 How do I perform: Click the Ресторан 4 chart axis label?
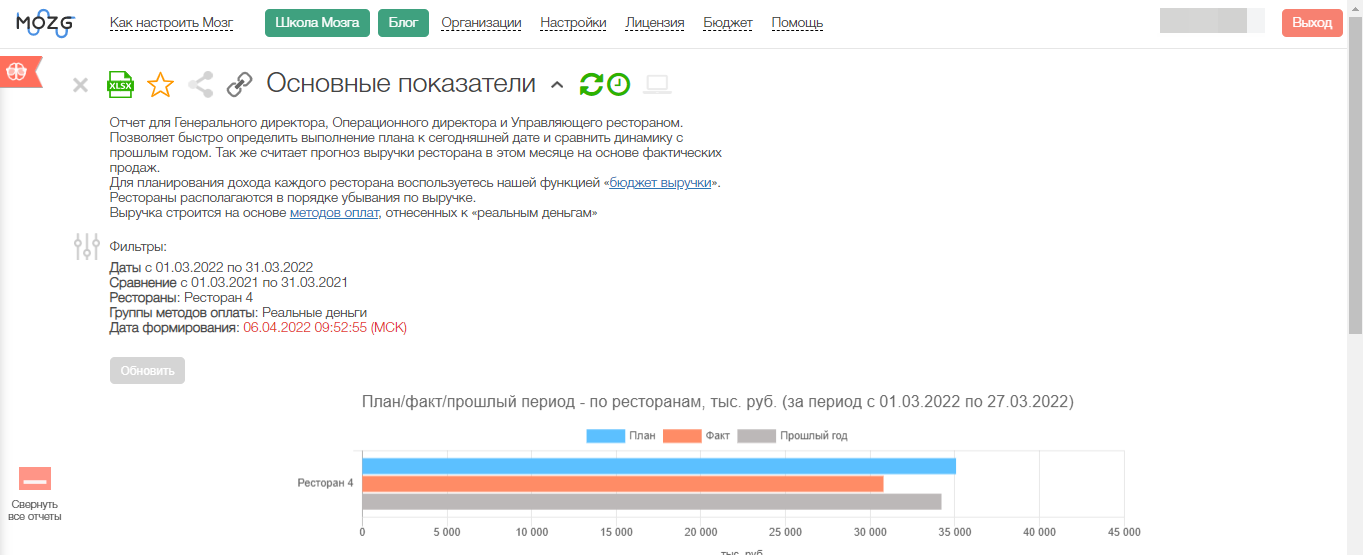pyautogui.click(x=325, y=484)
